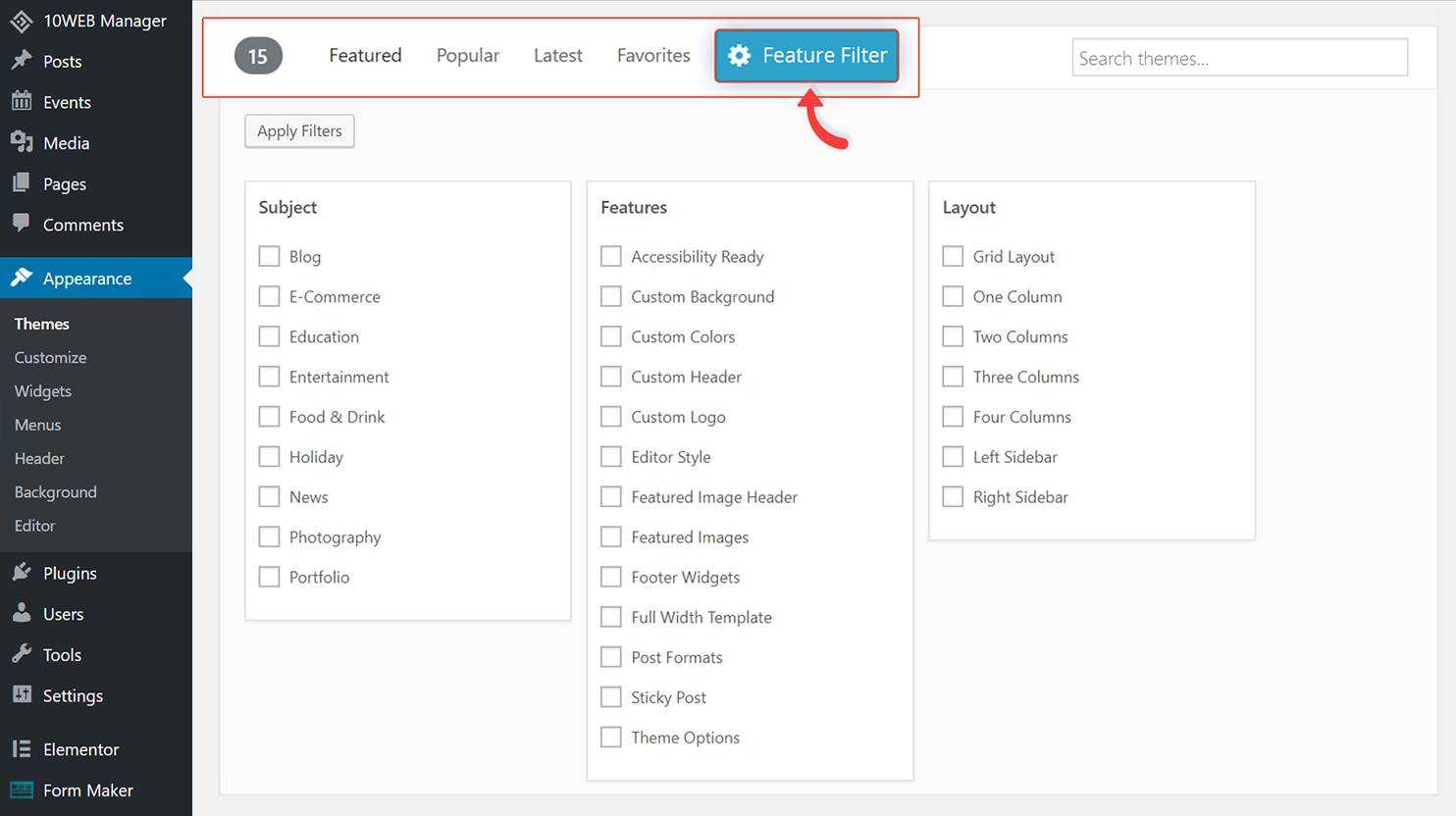
Task: Click the Form Maker icon
Action: tap(22, 790)
